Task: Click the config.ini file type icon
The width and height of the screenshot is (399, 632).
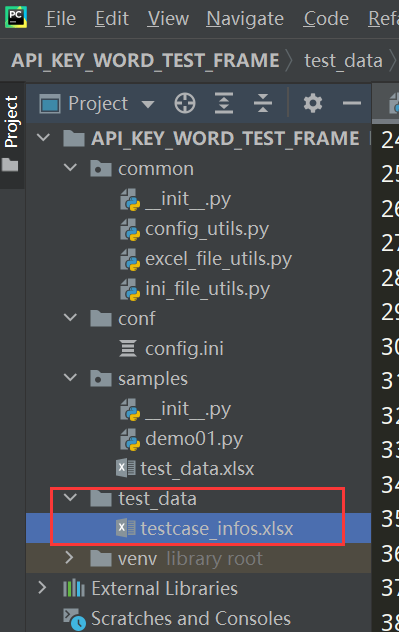Action: 128,348
